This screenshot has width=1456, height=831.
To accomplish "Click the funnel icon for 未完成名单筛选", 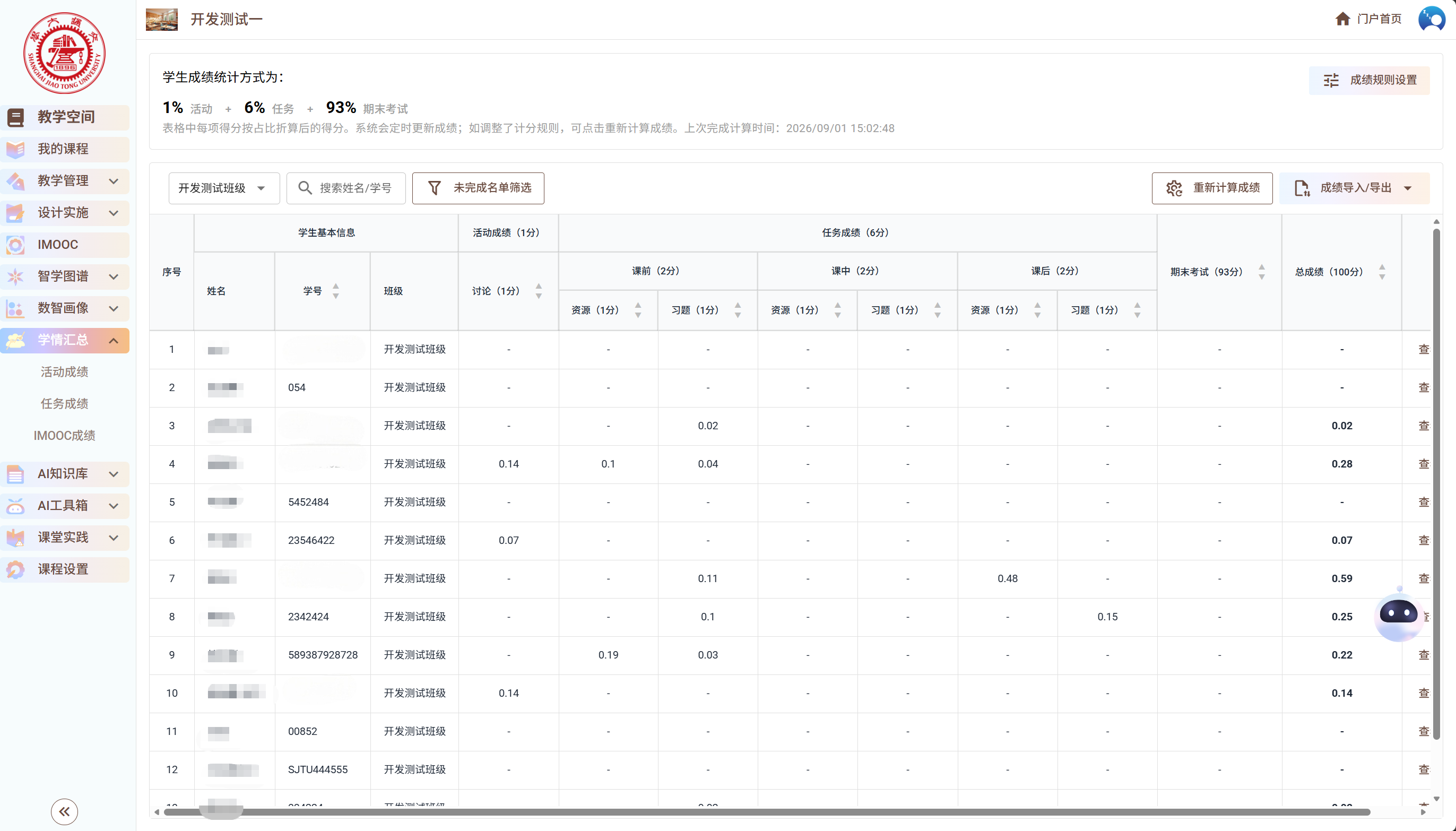I will pos(434,188).
